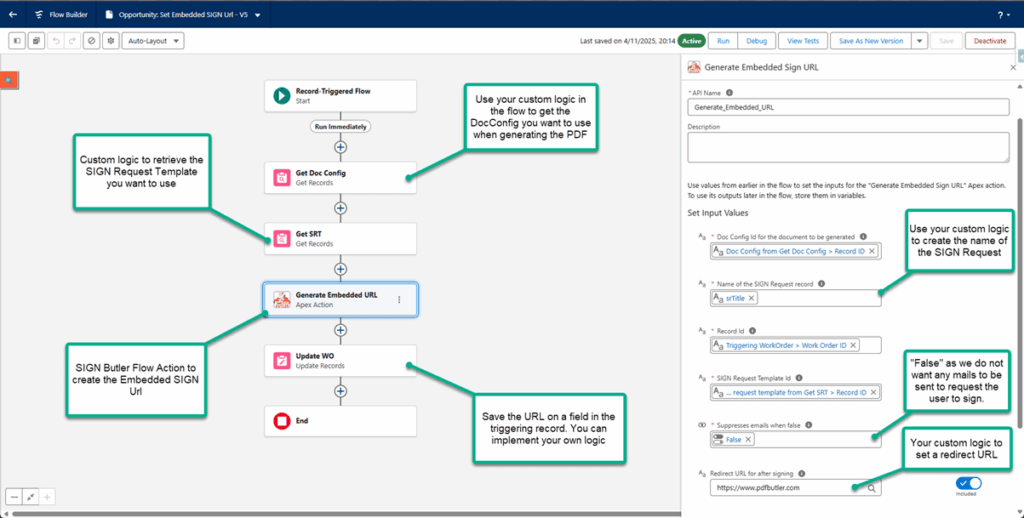Image resolution: width=1024 pixels, height=518 pixels.
Task: Click the copy-elements toolbar icon
Action: [36, 41]
